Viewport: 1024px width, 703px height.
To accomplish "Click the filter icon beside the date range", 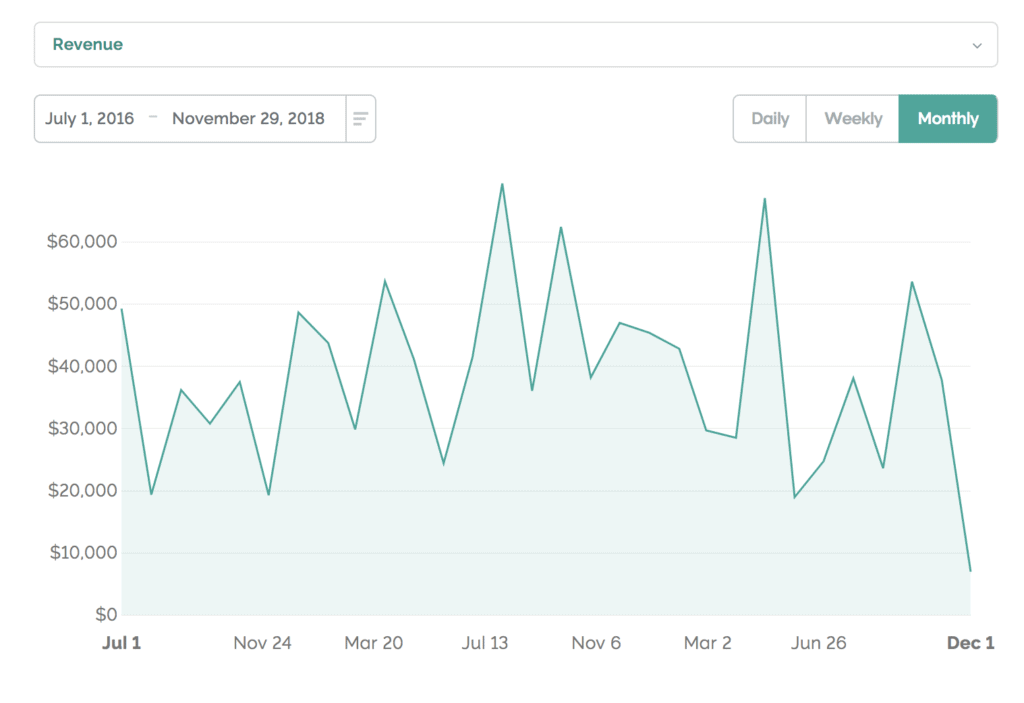I will [360, 118].
